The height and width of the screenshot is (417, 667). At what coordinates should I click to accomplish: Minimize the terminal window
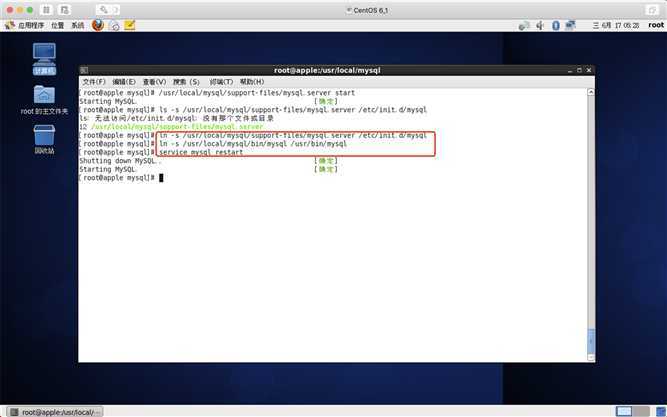[570, 70]
